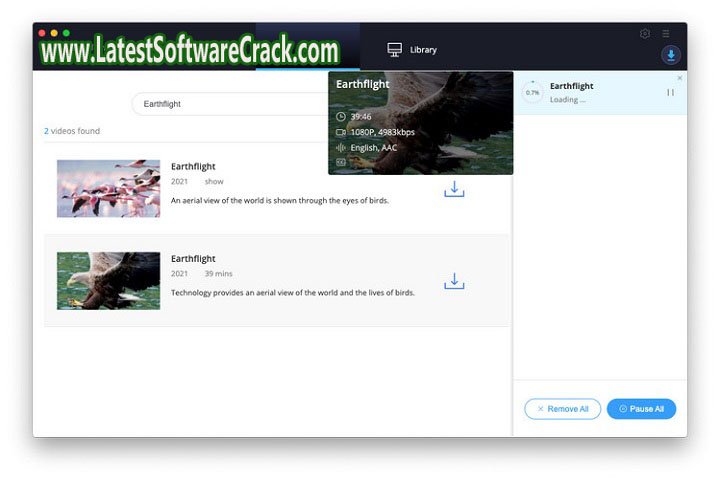
Task: Click the audio track waveform icon
Action: coord(341,147)
